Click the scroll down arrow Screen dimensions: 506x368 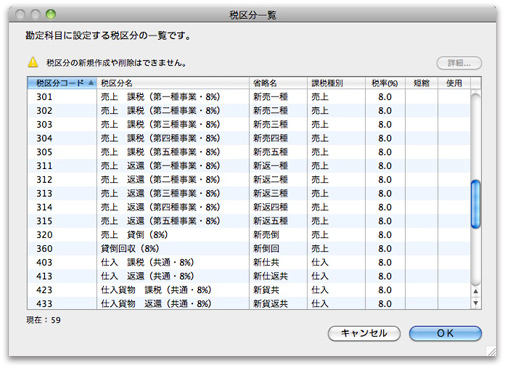(x=476, y=303)
